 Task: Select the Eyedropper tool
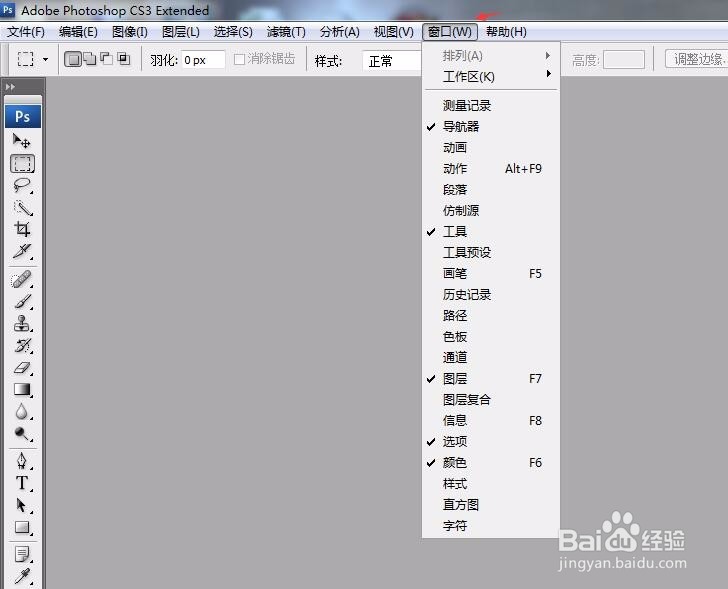coord(22,576)
